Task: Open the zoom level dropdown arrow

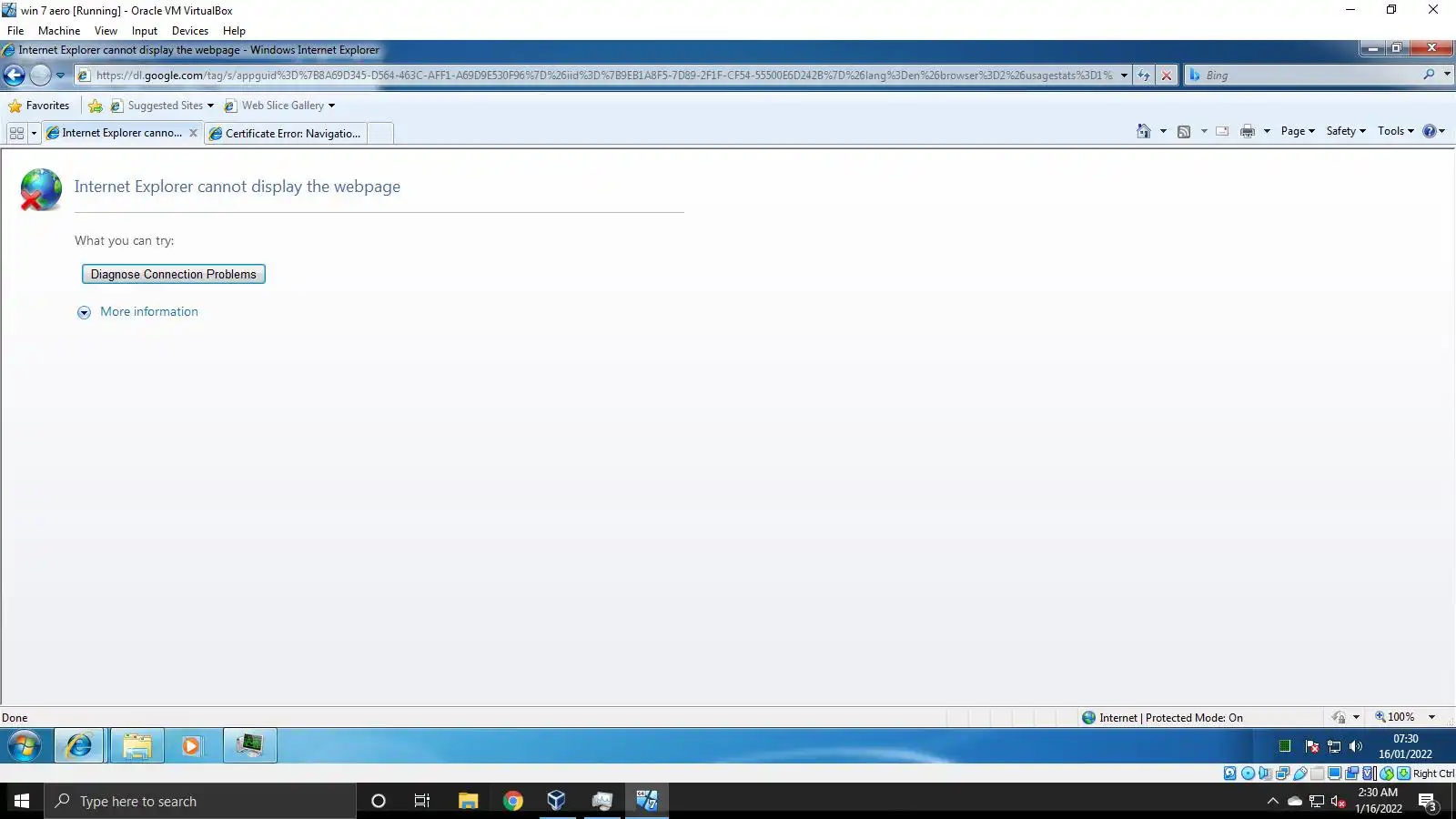Action: [1431, 717]
